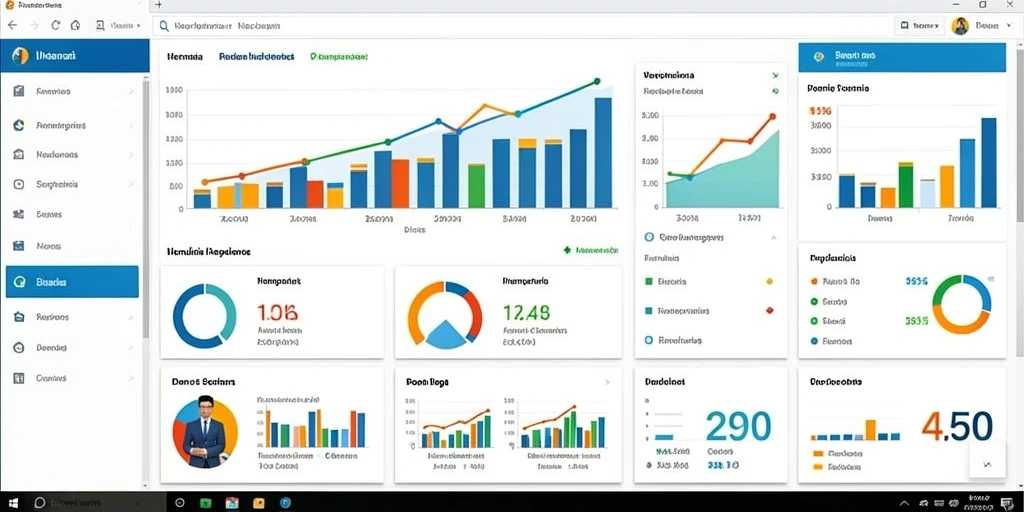Expand the chevron on the first sidebar item
1024x512 pixels.
[131, 92]
